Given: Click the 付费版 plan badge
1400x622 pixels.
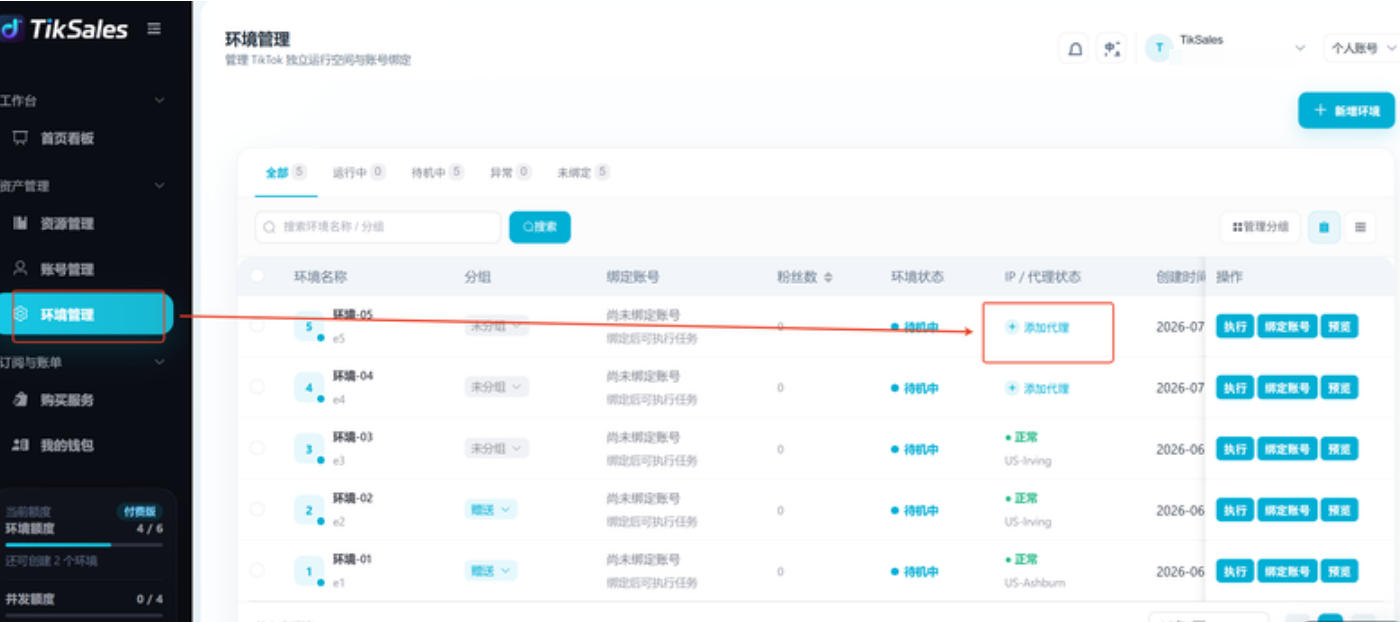Looking at the screenshot, I should tap(138, 511).
